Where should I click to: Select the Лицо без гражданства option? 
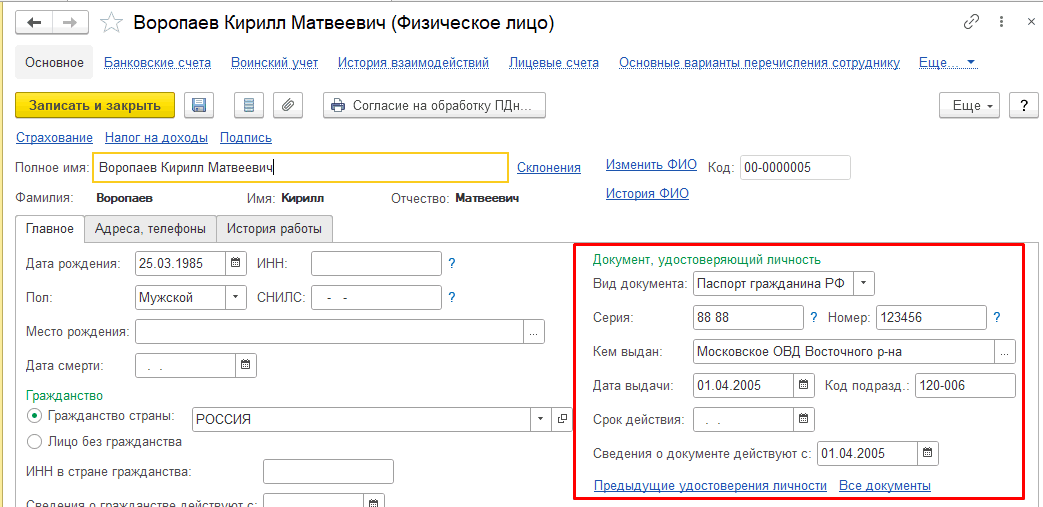[x=35, y=441]
